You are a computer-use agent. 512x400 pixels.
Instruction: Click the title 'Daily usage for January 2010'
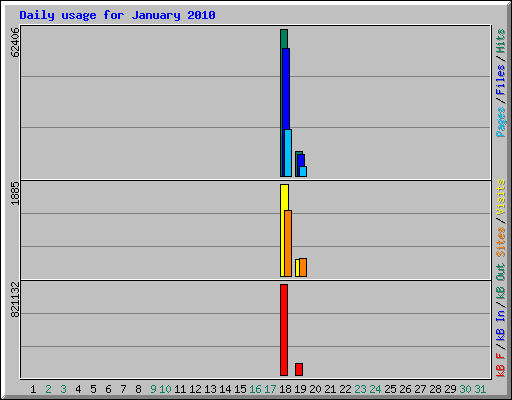click(x=117, y=15)
